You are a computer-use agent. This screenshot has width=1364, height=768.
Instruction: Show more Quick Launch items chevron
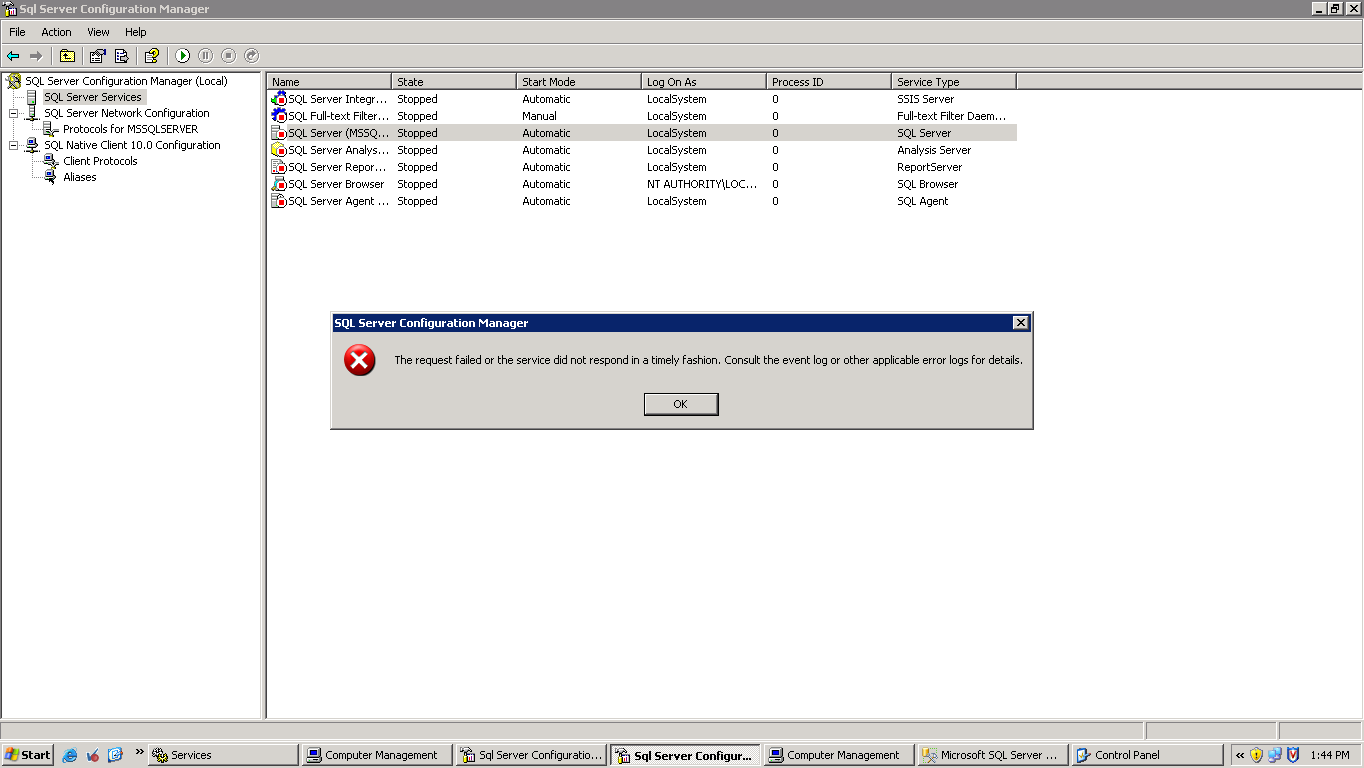139,752
